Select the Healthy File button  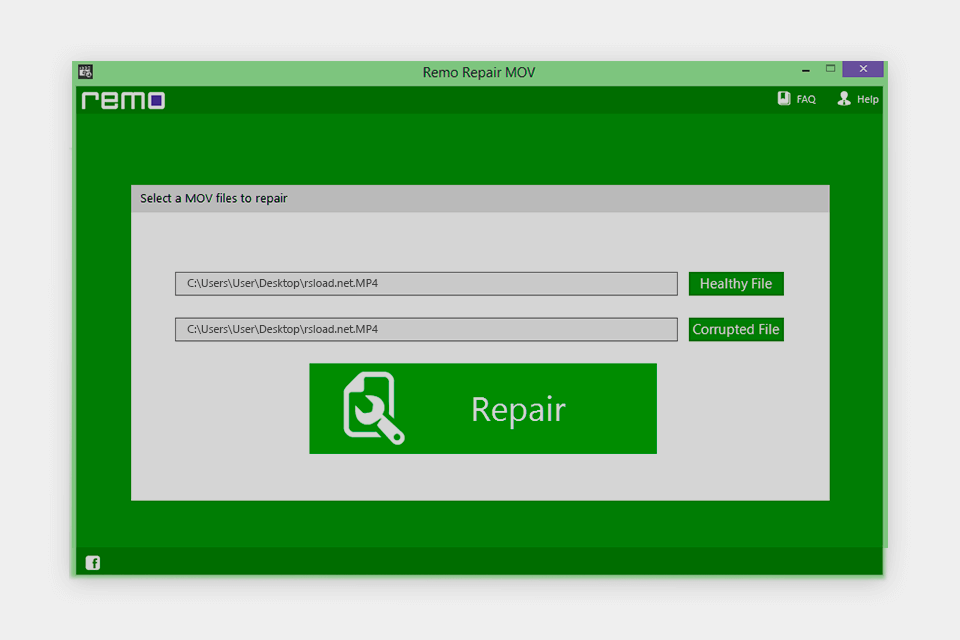[736, 283]
